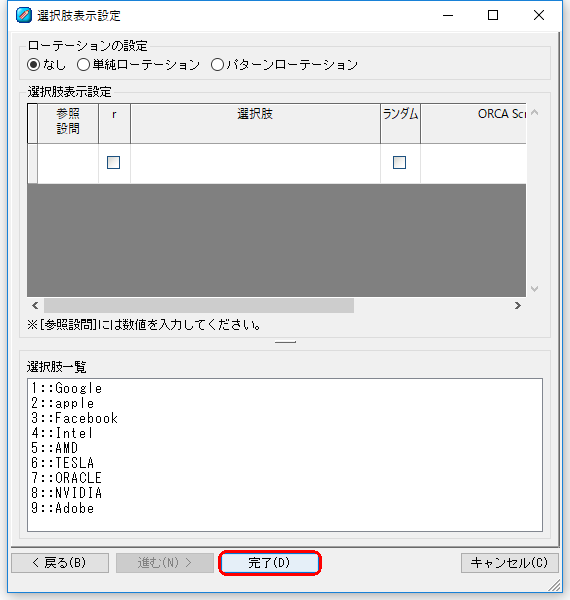This screenshot has width=570, height=600.
Task: Click the 参照設問 column header
Action: (68, 123)
